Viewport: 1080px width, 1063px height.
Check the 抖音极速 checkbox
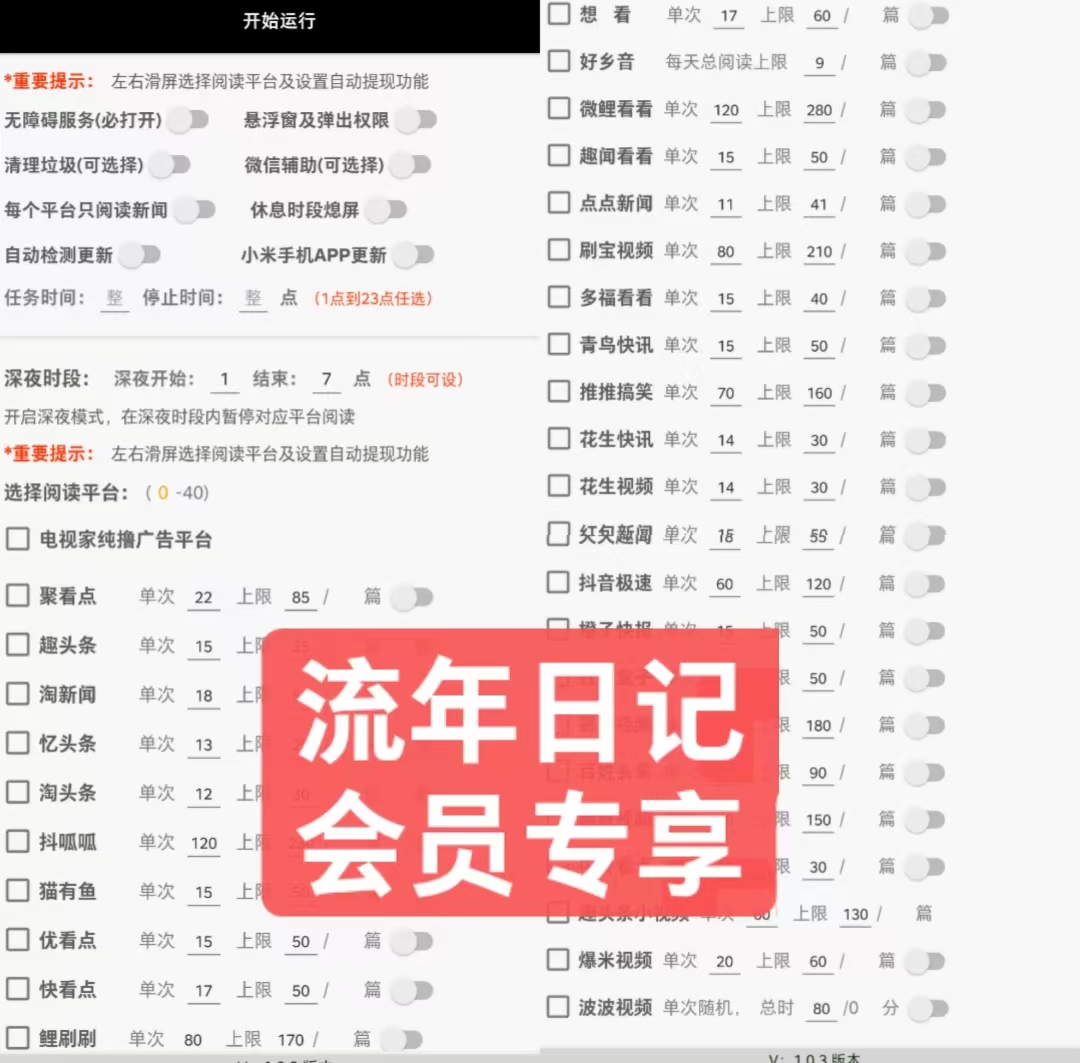557,583
